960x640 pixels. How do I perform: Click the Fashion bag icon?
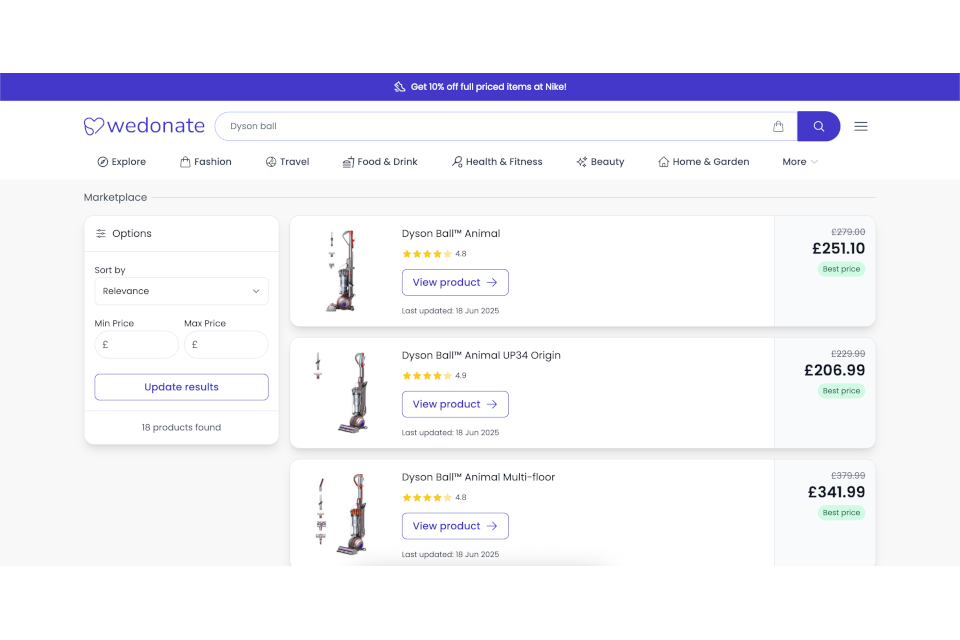pyautogui.click(x=185, y=162)
